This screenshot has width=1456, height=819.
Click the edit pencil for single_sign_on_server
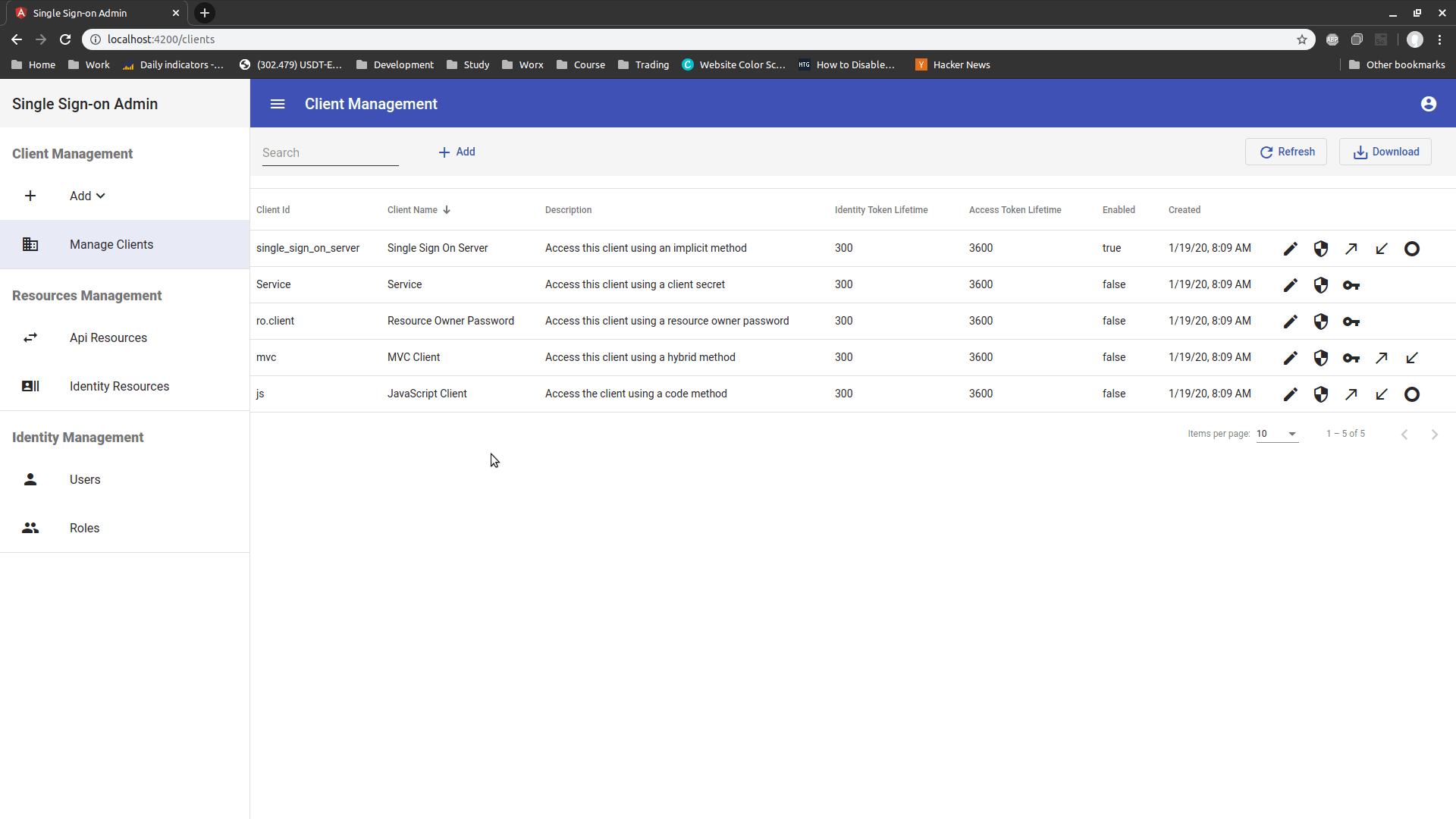click(1290, 249)
